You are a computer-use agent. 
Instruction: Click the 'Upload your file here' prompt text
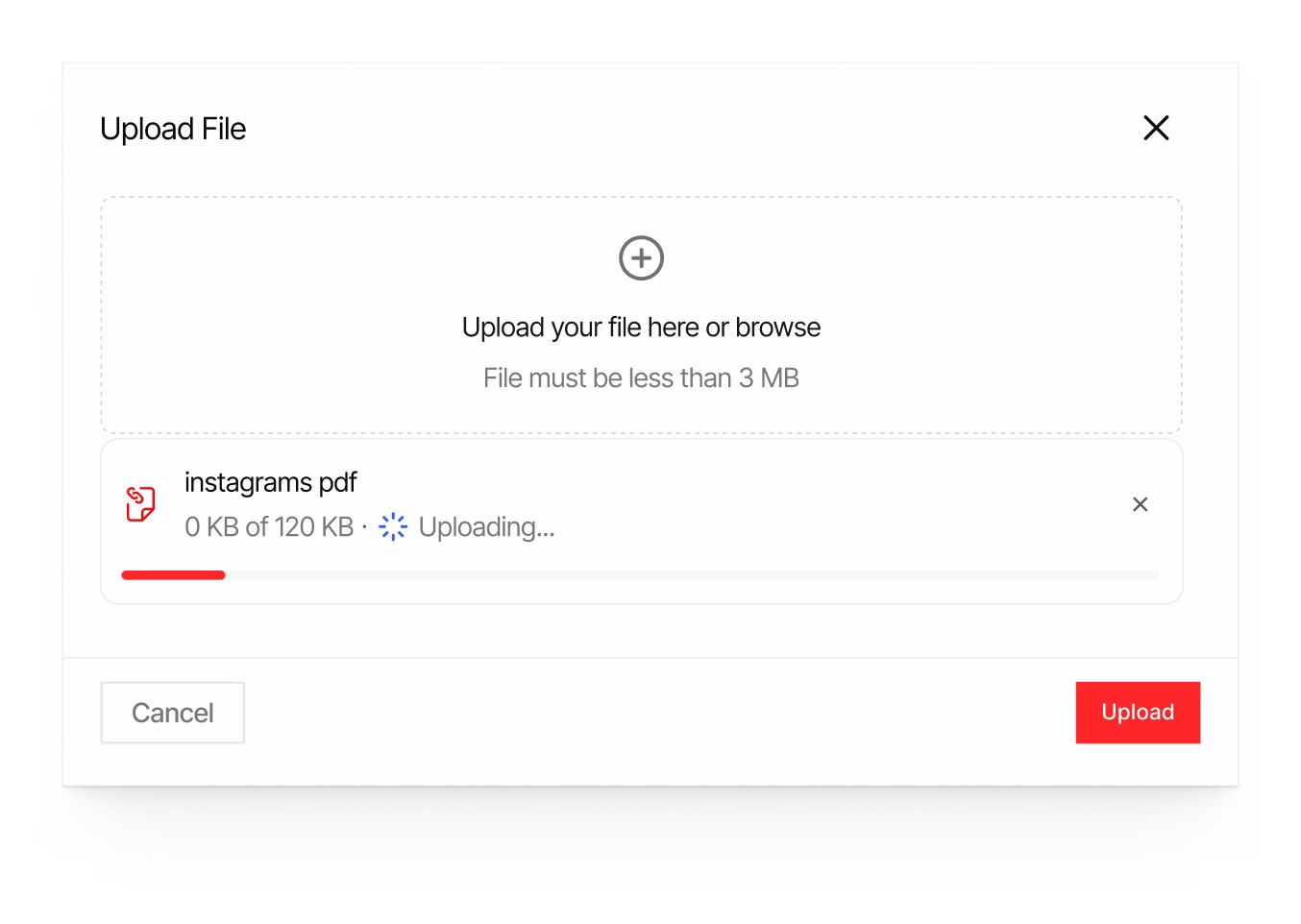click(x=580, y=328)
